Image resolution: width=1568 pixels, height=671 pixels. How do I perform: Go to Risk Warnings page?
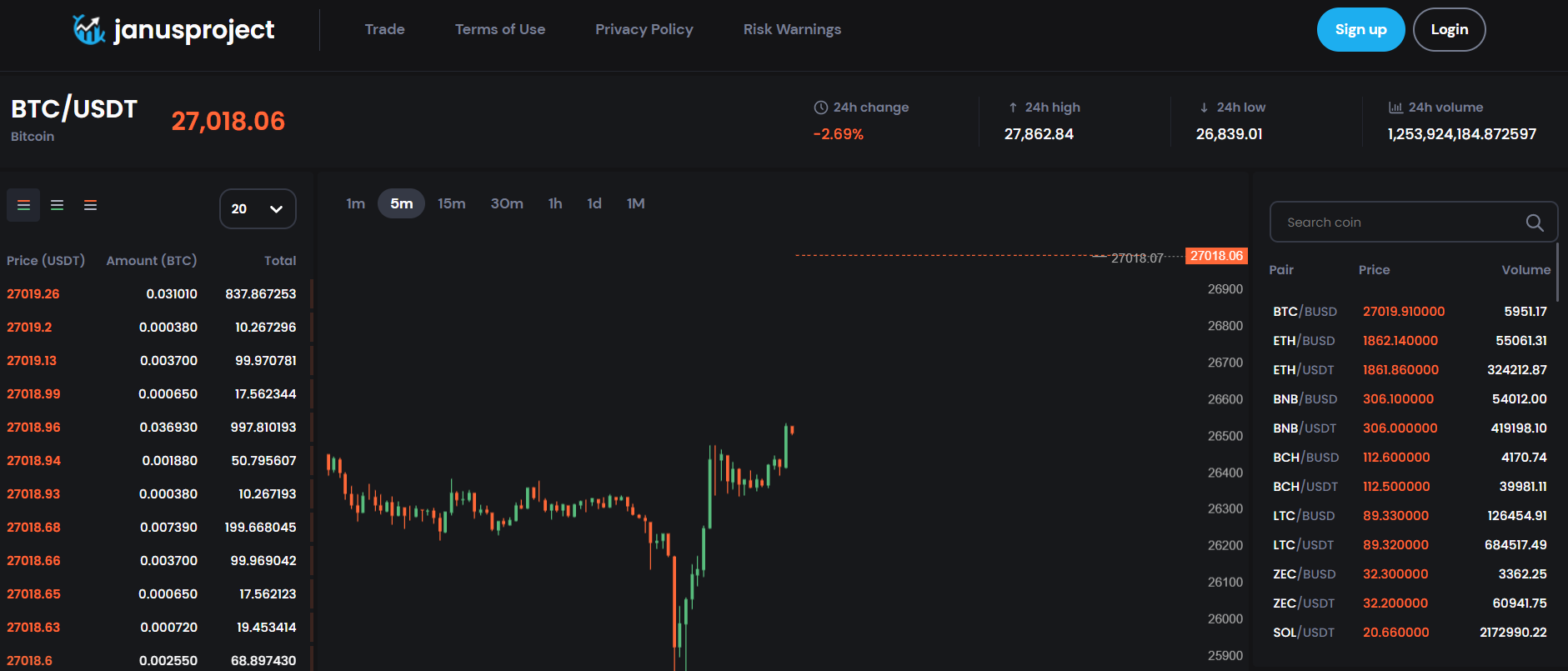[792, 29]
